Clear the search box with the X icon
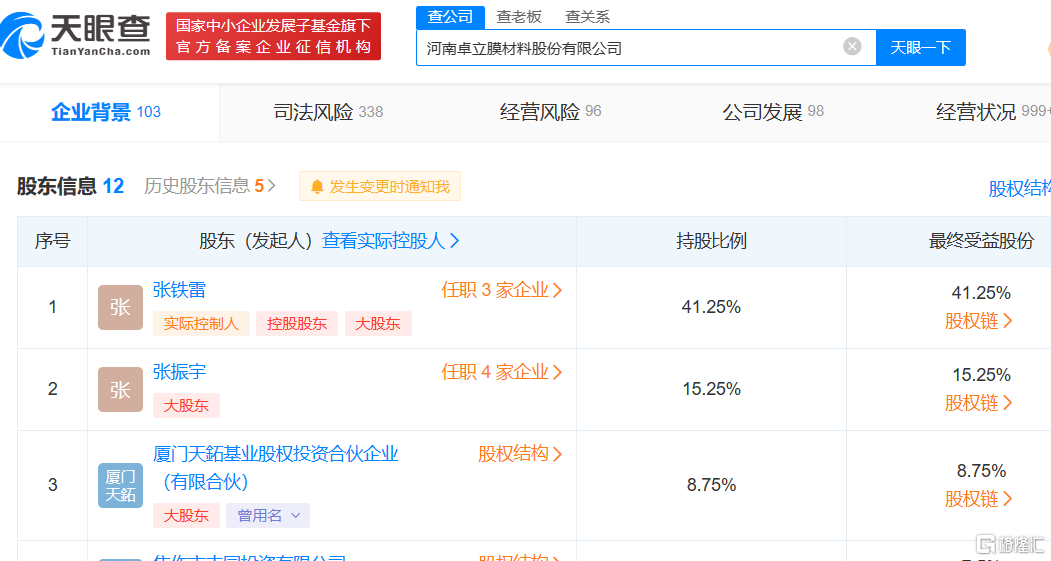This screenshot has width=1051, height=561. [x=852, y=46]
